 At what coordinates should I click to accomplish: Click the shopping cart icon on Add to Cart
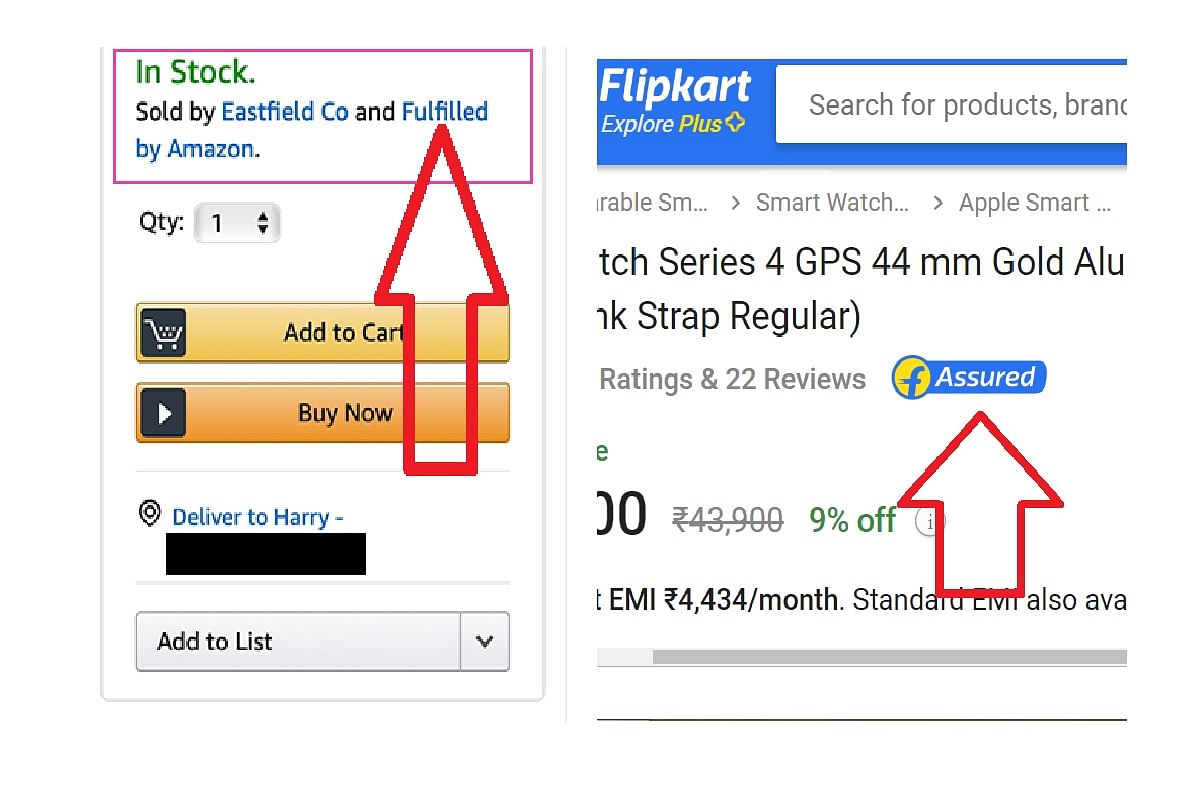pos(162,333)
